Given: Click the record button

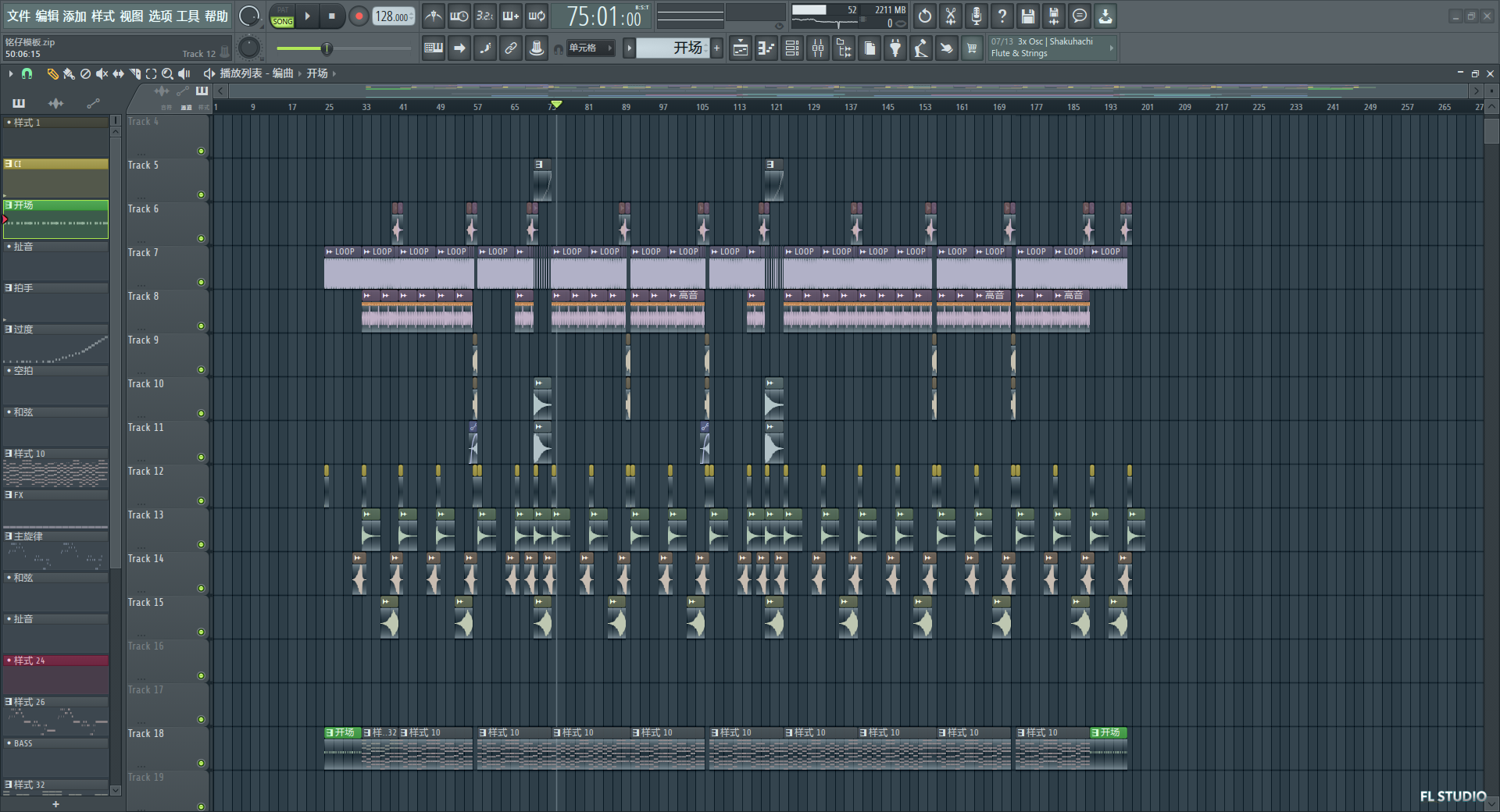Looking at the screenshot, I should click(x=359, y=16).
